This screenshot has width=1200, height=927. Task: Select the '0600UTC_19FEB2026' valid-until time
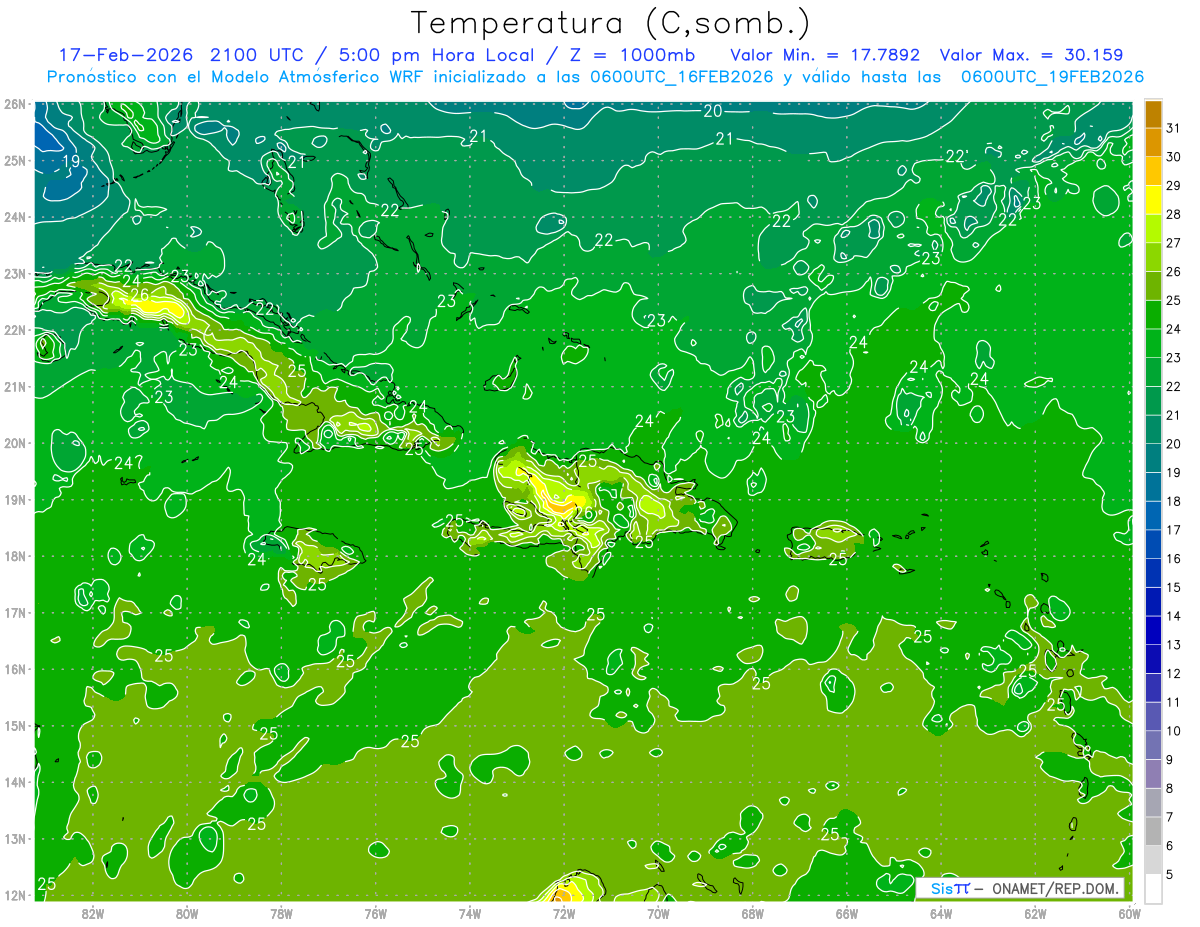[x=1052, y=77]
